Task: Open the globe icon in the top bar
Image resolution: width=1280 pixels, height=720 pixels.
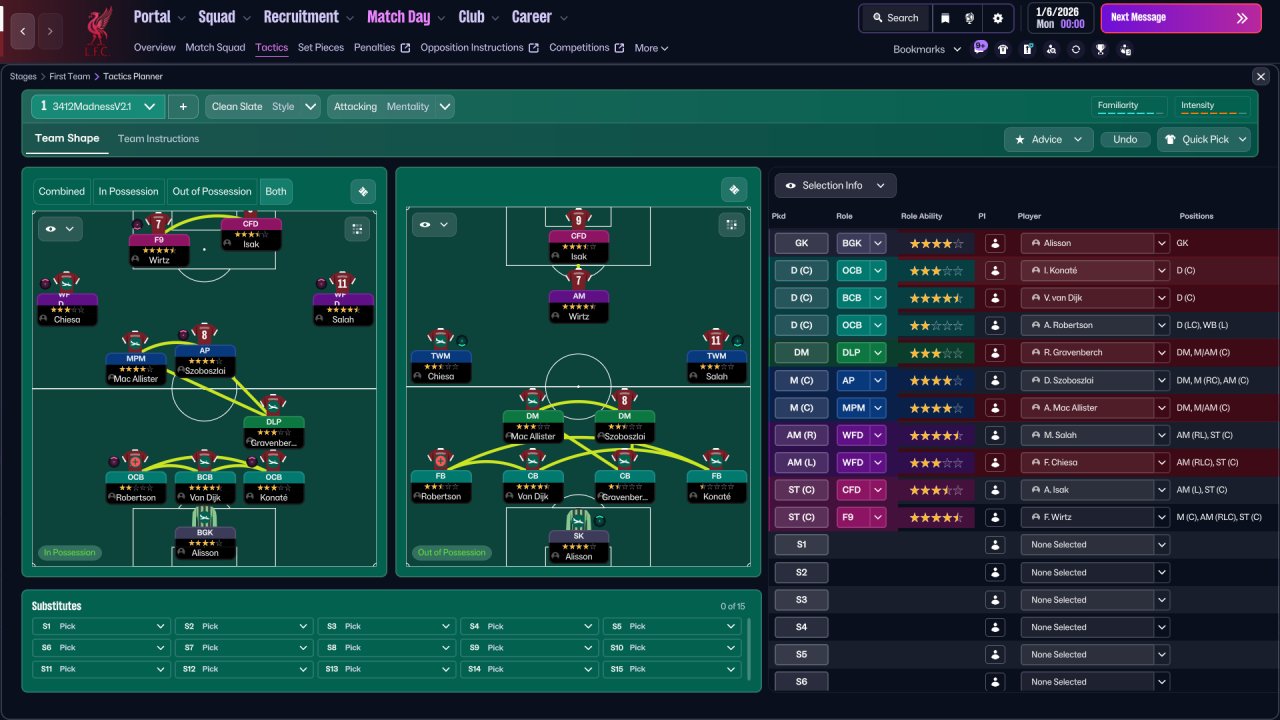Action: point(970,18)
